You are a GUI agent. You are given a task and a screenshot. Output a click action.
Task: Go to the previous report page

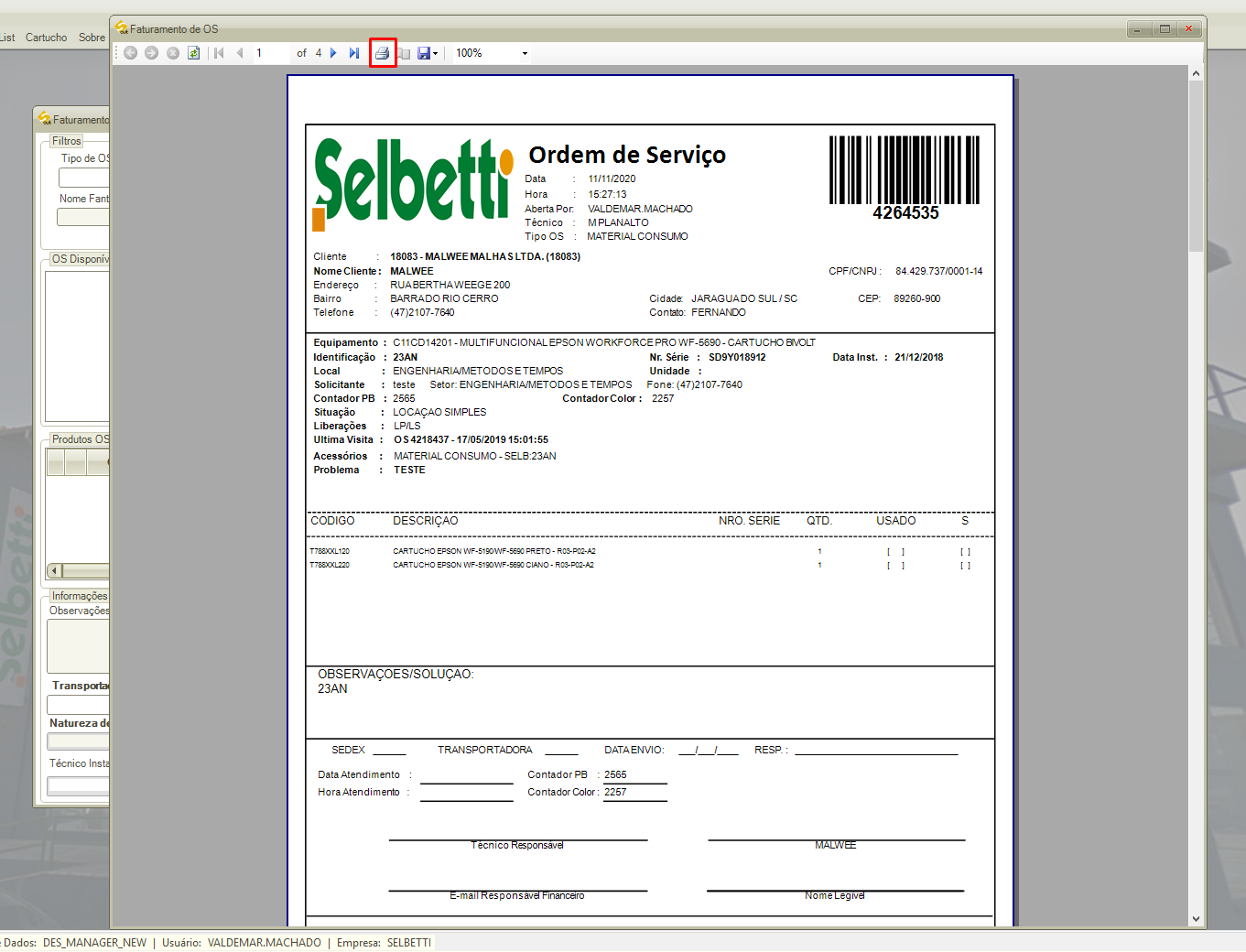coord(240,53)
